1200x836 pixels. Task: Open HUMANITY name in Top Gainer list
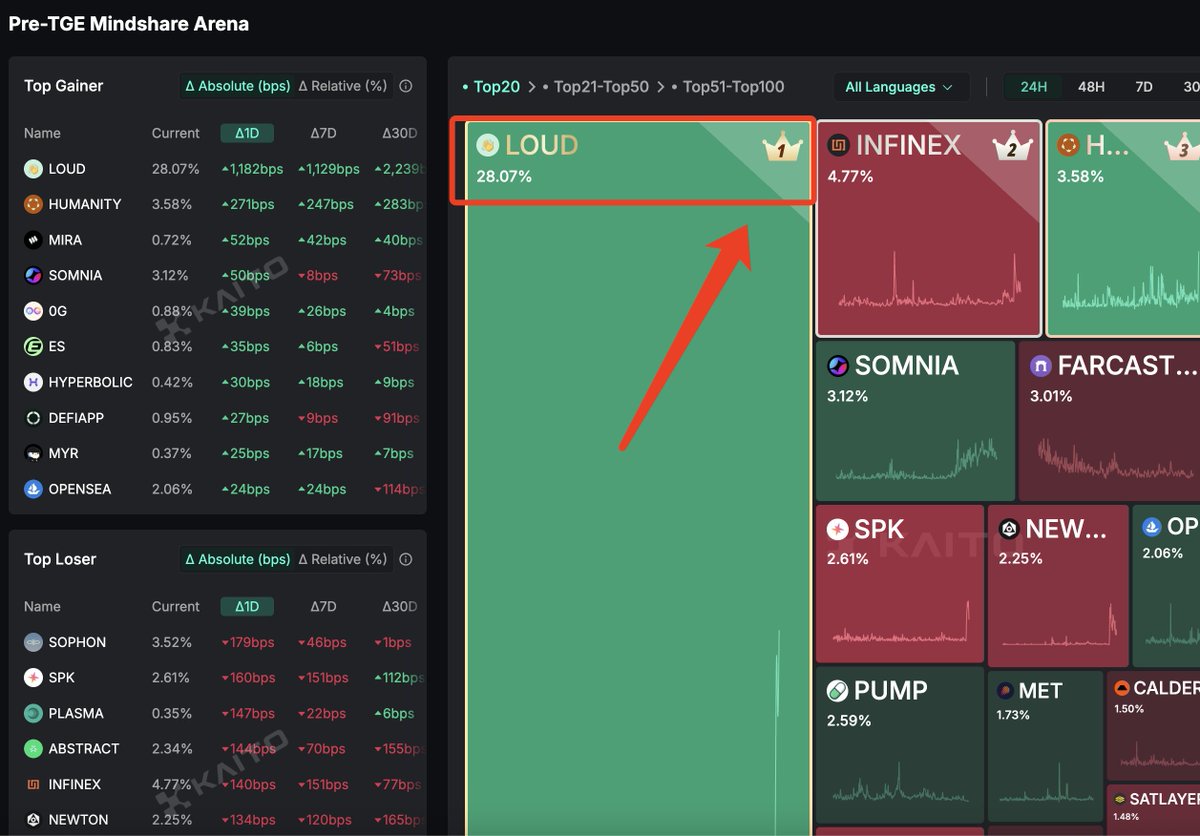[85, 204]
